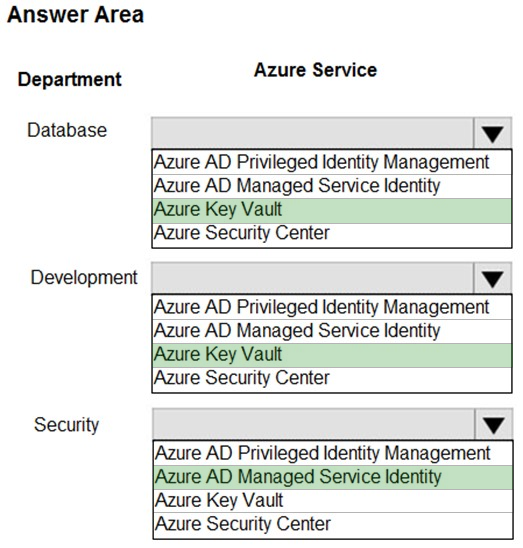
Task: Click the Department column header
Action: (70, 80)
